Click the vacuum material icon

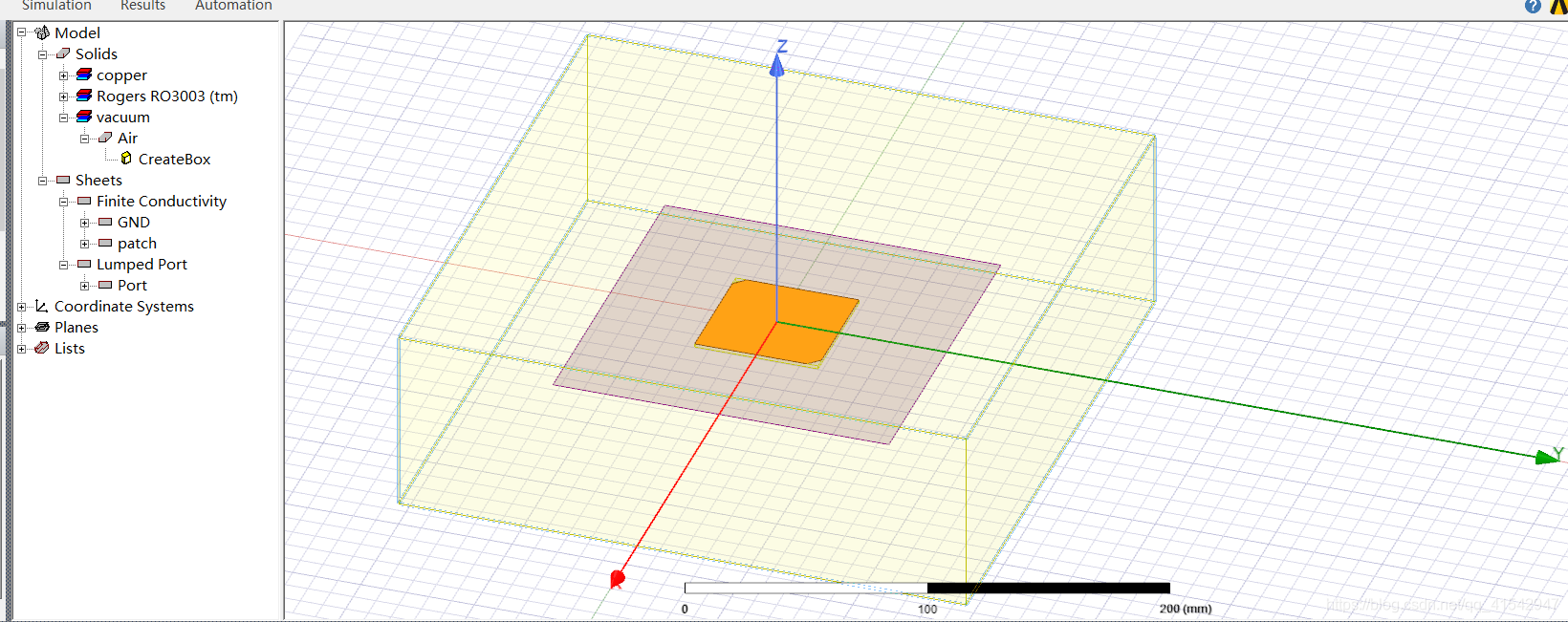(84, 117)
